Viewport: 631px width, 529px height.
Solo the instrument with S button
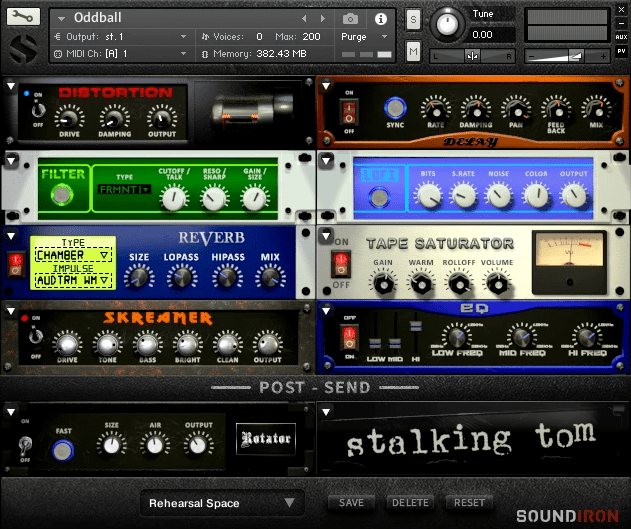coord(413,20)
